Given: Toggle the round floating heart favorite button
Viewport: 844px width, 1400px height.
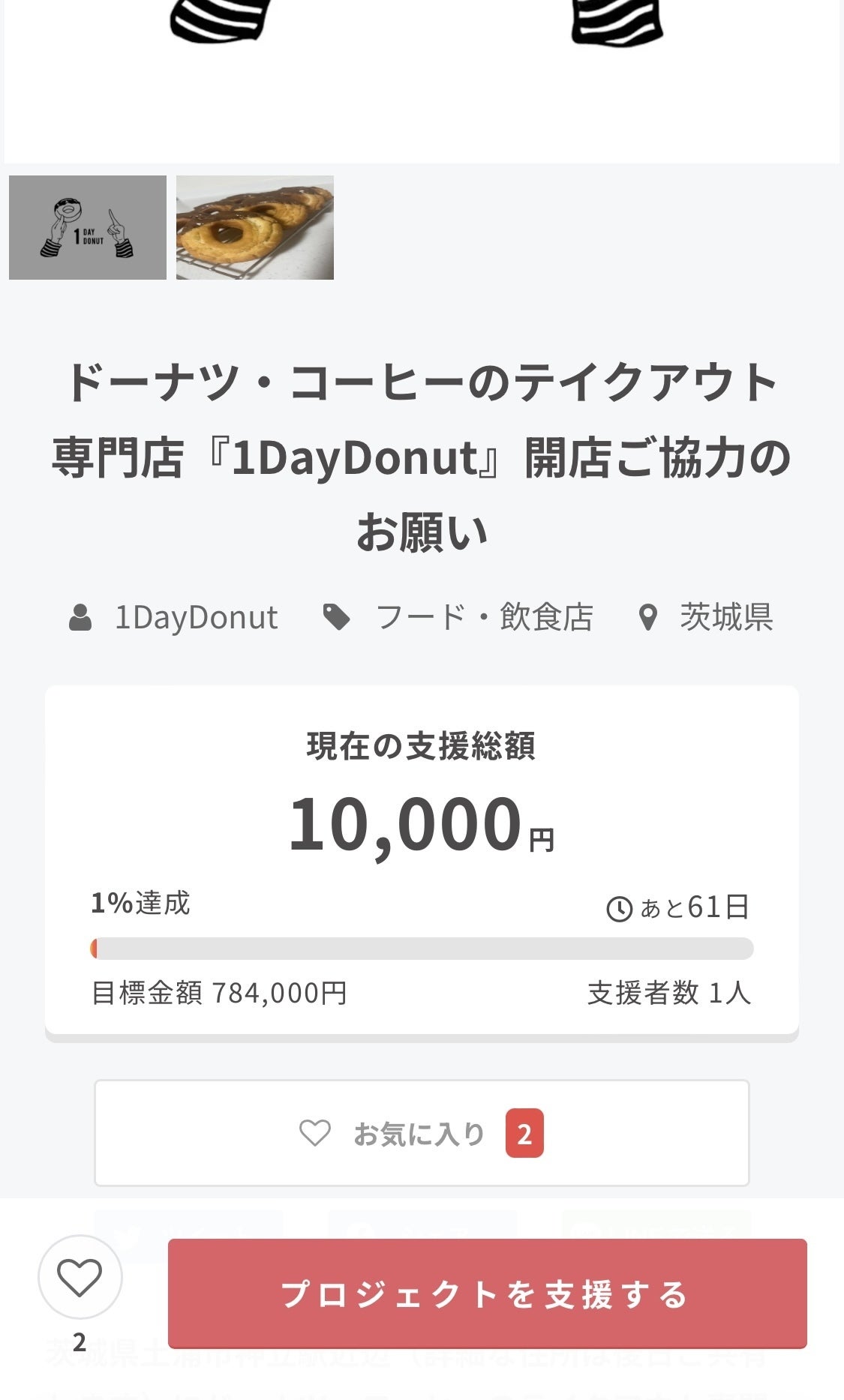Looking at the screenshot, I should point(80,1277).
